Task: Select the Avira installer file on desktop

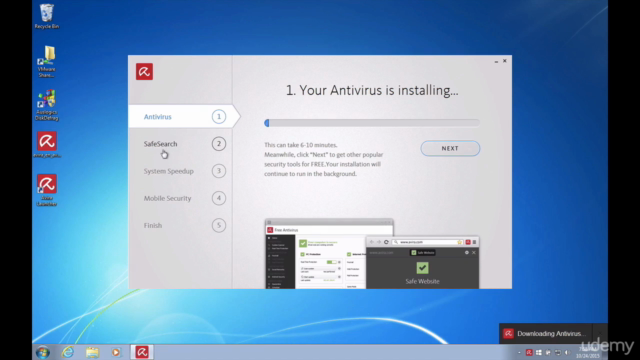Action: (x=47, y=144)
